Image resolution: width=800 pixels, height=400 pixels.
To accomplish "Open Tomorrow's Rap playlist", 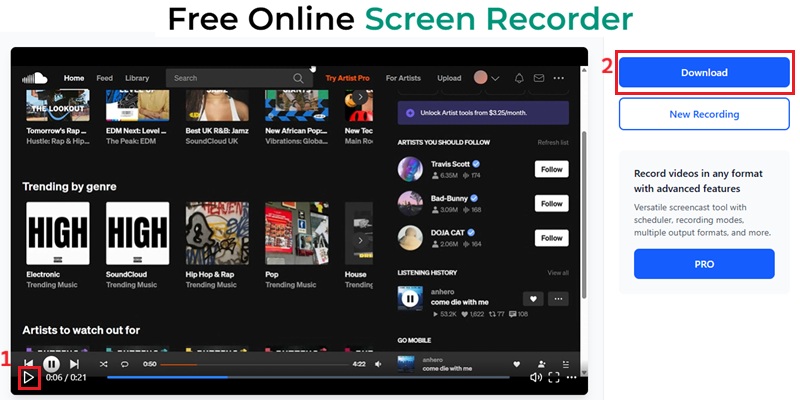I will point(58,106).
